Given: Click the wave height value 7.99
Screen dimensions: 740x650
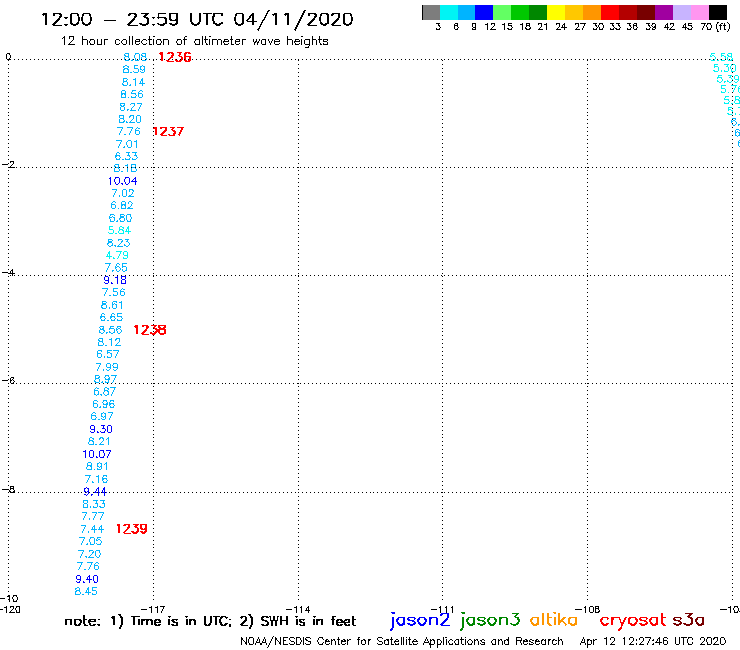Looking at the screenshot, I should (x=107, y=367).
